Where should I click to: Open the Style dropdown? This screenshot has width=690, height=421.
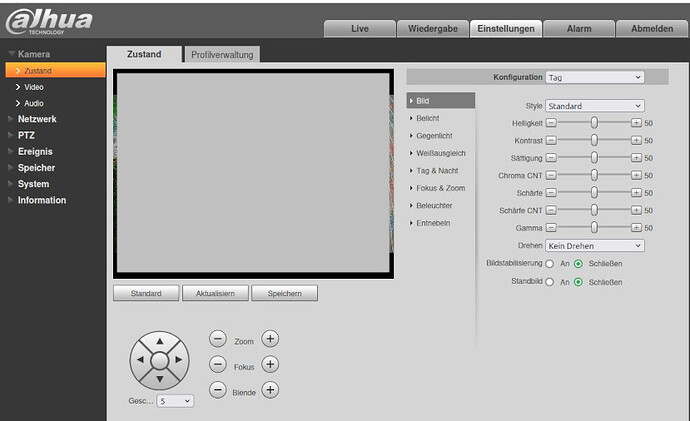pyautogui.click(x=595, y=105)
